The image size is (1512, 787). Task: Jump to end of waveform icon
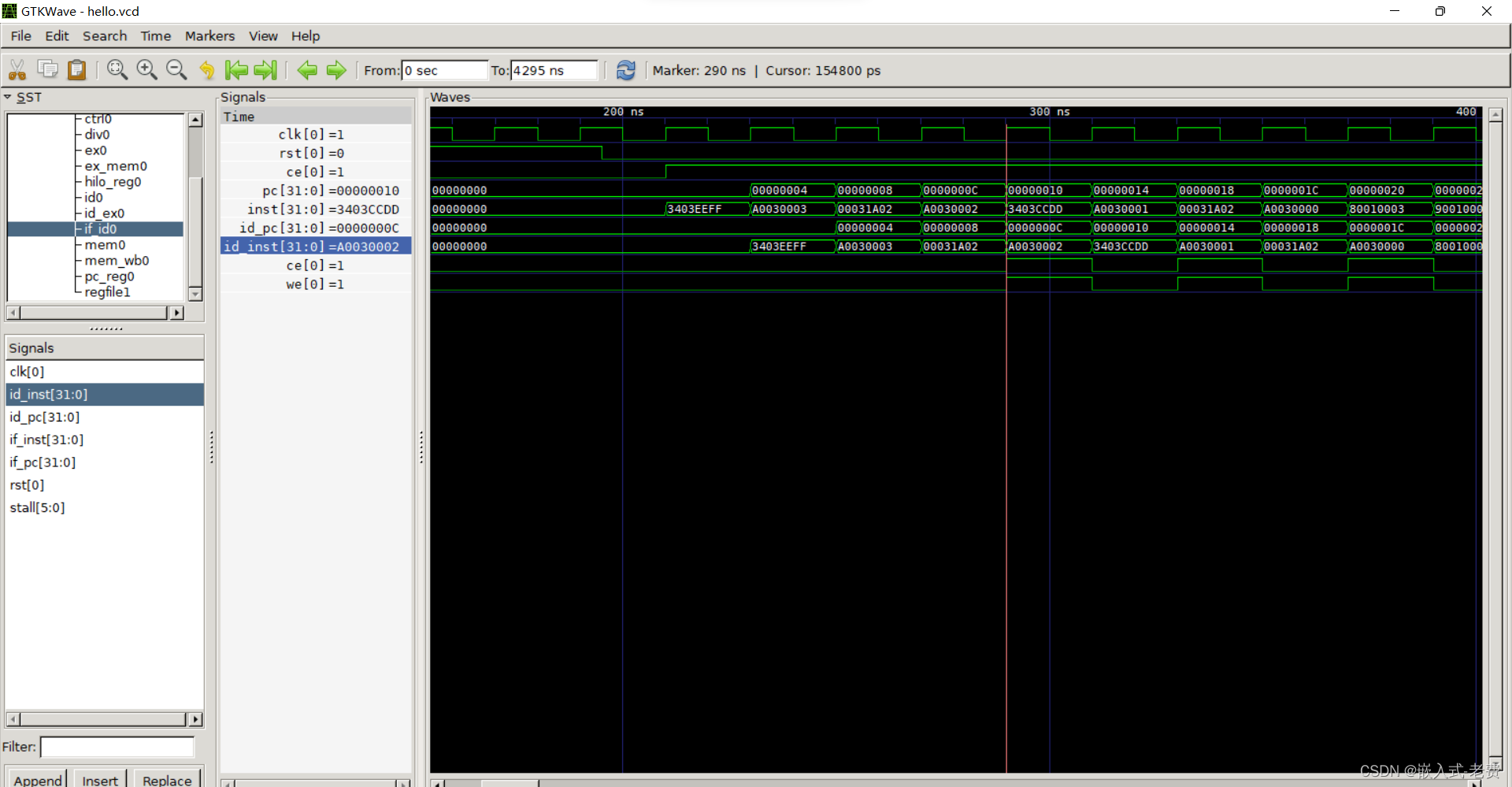click(265, 69)
